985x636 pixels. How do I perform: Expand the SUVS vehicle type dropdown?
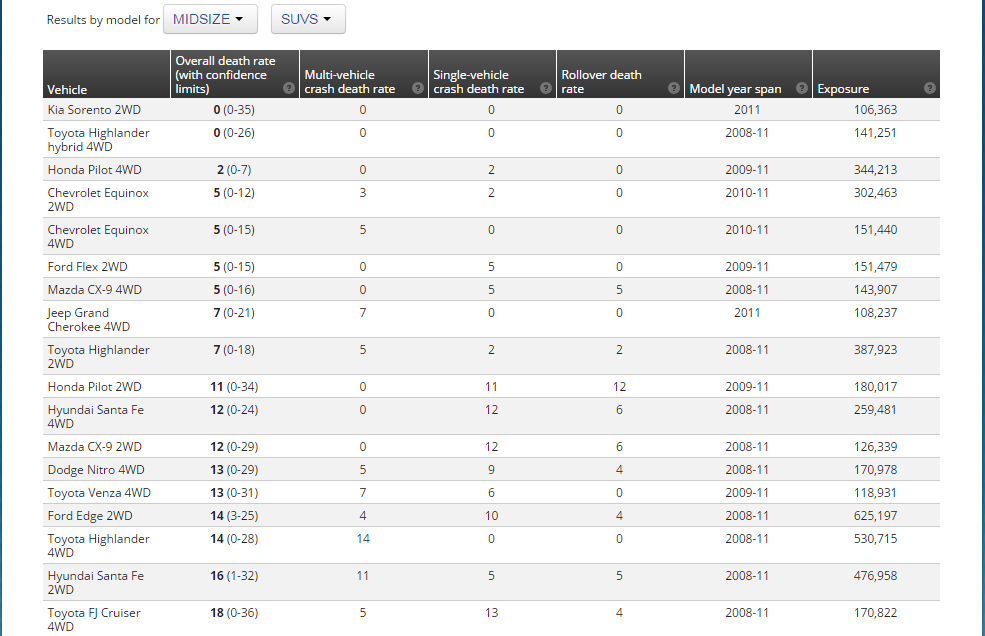coord(307,19)
